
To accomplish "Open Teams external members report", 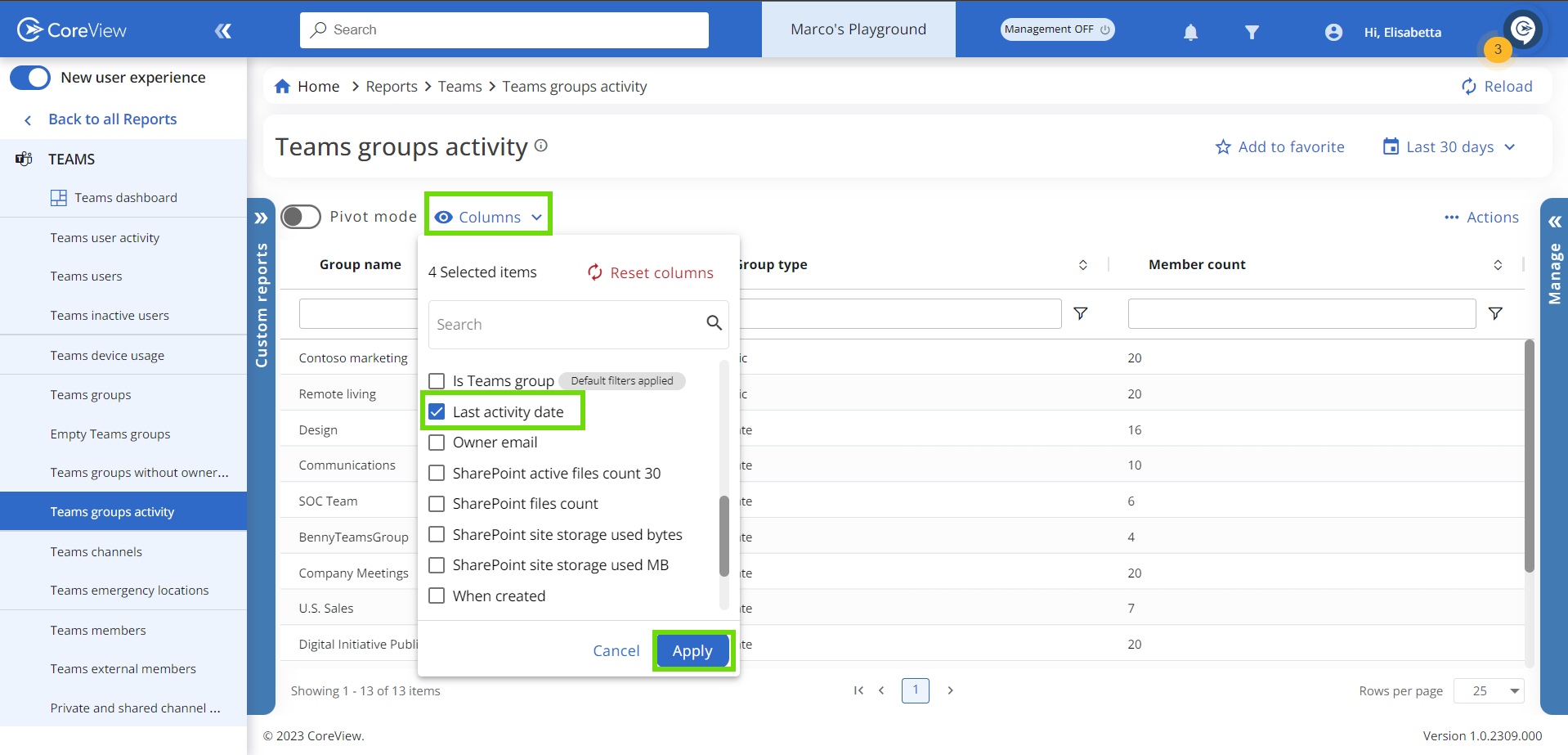I will click(123, 669).
